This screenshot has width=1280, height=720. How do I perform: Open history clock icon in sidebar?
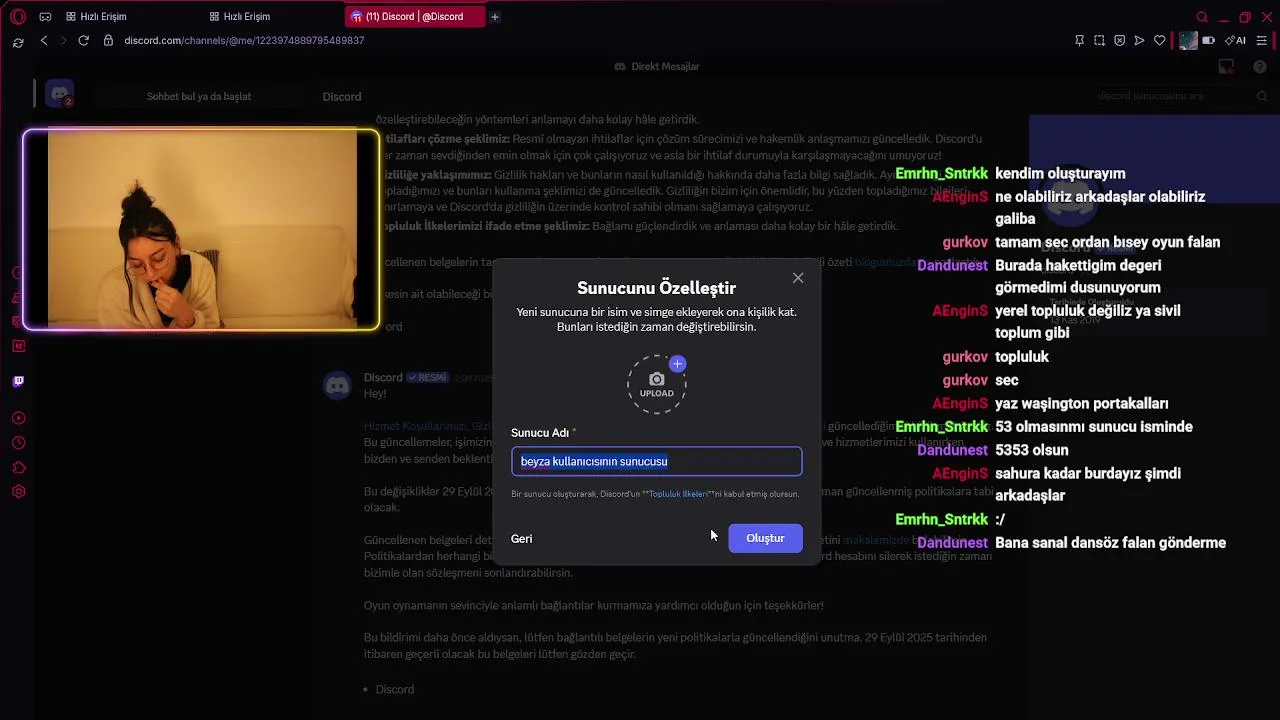tap(18, 443)
